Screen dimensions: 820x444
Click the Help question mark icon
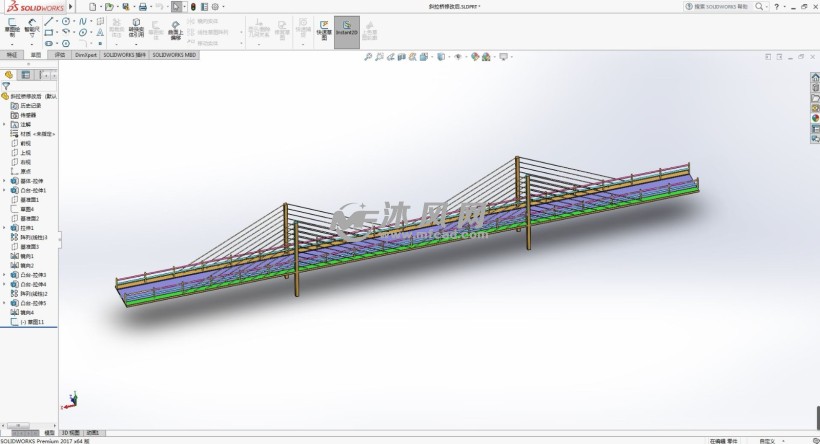pos(777,7)
